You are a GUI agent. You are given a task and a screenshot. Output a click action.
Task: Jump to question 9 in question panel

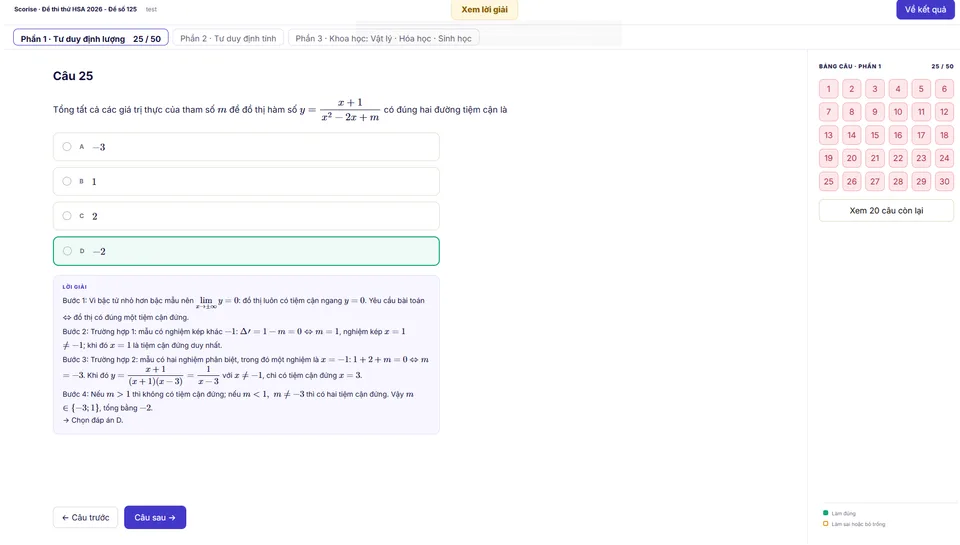[x=875, y=111]
